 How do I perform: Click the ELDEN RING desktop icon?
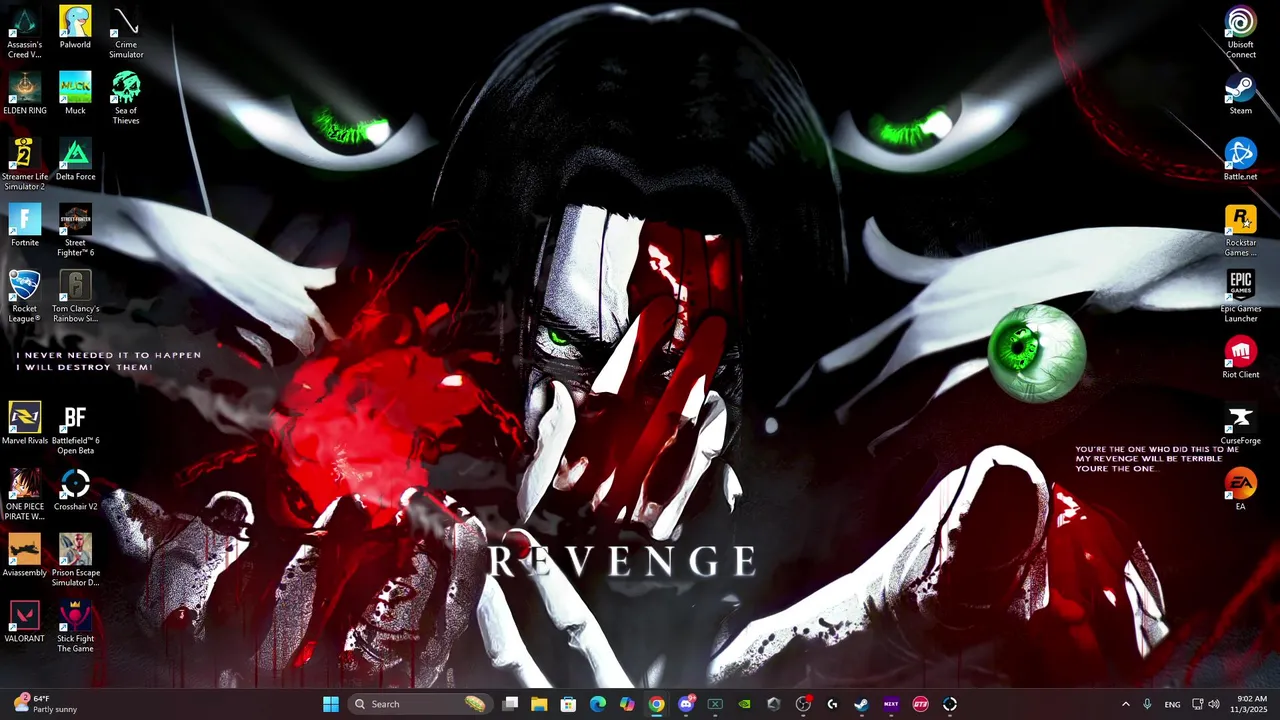(x=25, y=93)
